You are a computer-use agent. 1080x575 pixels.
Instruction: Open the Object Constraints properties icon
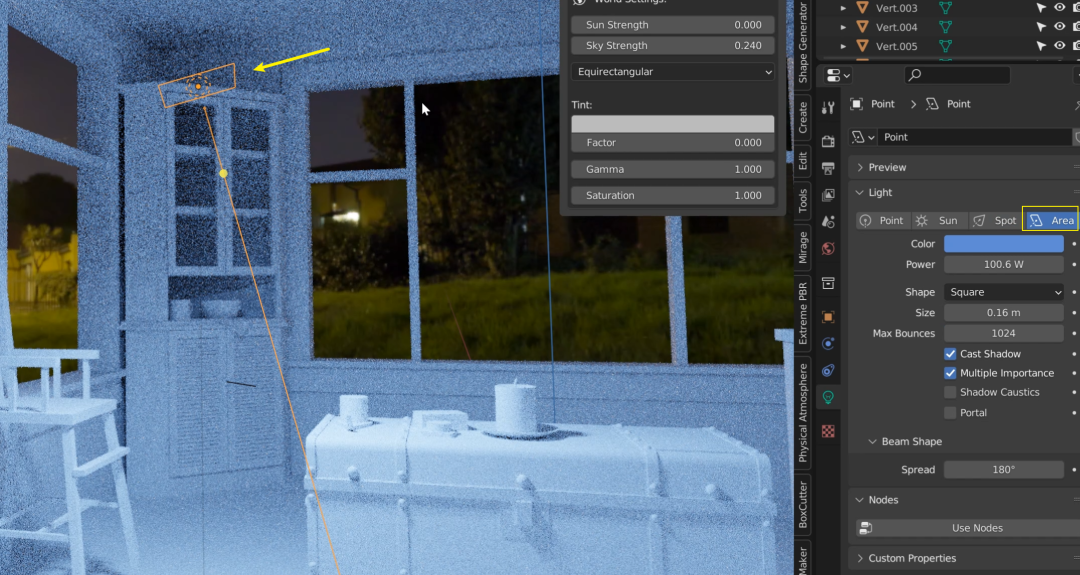pyautogui.click(x=829, y=370)
